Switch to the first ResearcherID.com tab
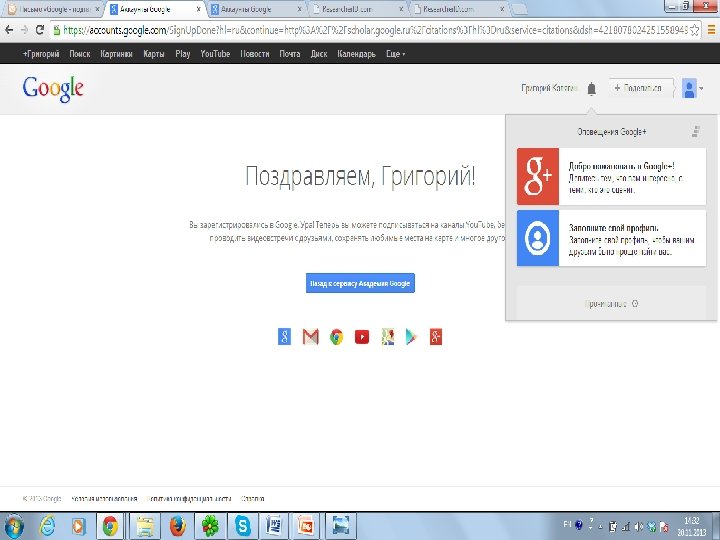Screen dimensions: 720x540 point(357,9)
